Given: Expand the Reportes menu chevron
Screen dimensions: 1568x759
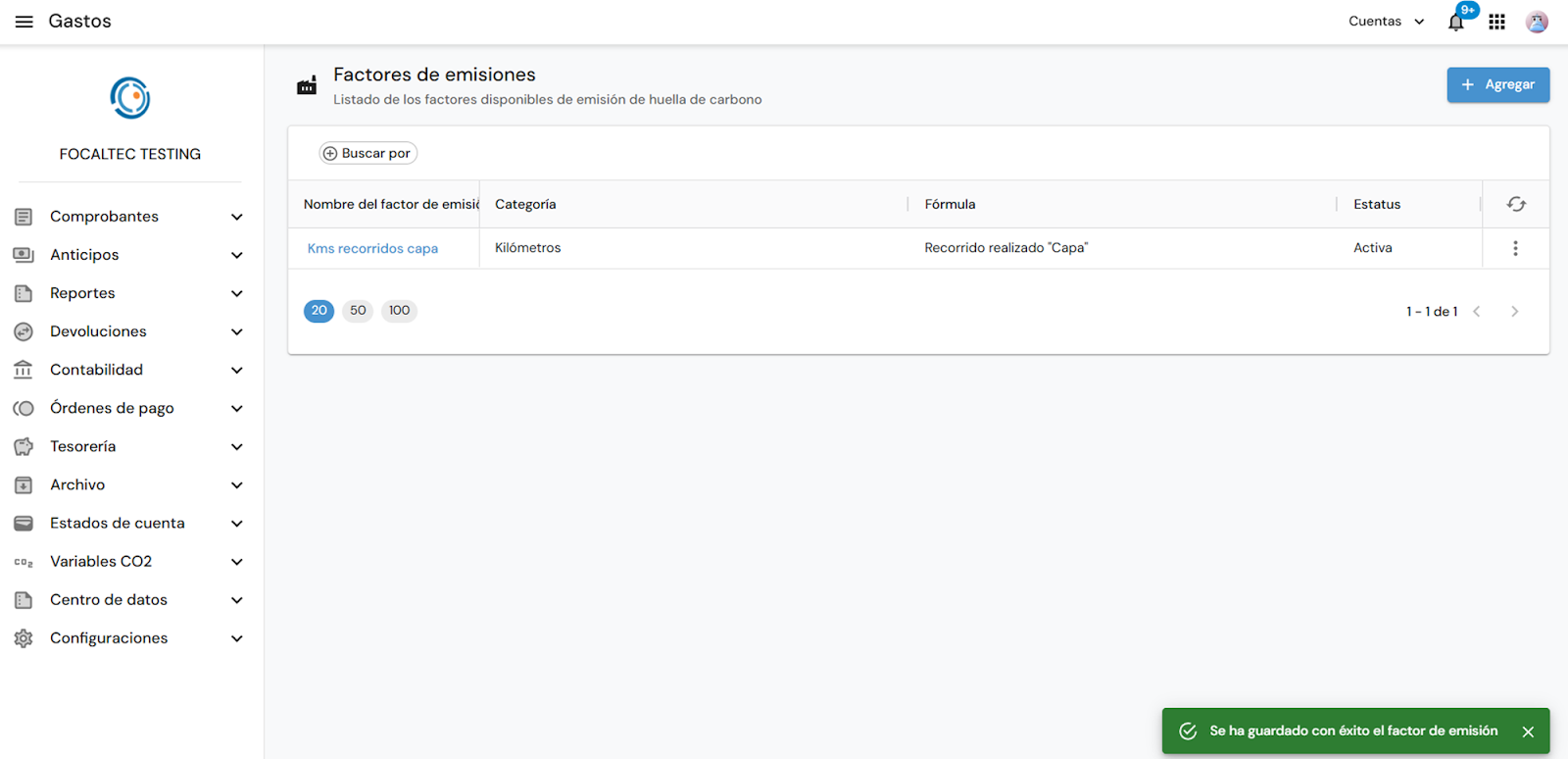Looking at the screenshot, I should coord(236,293).
